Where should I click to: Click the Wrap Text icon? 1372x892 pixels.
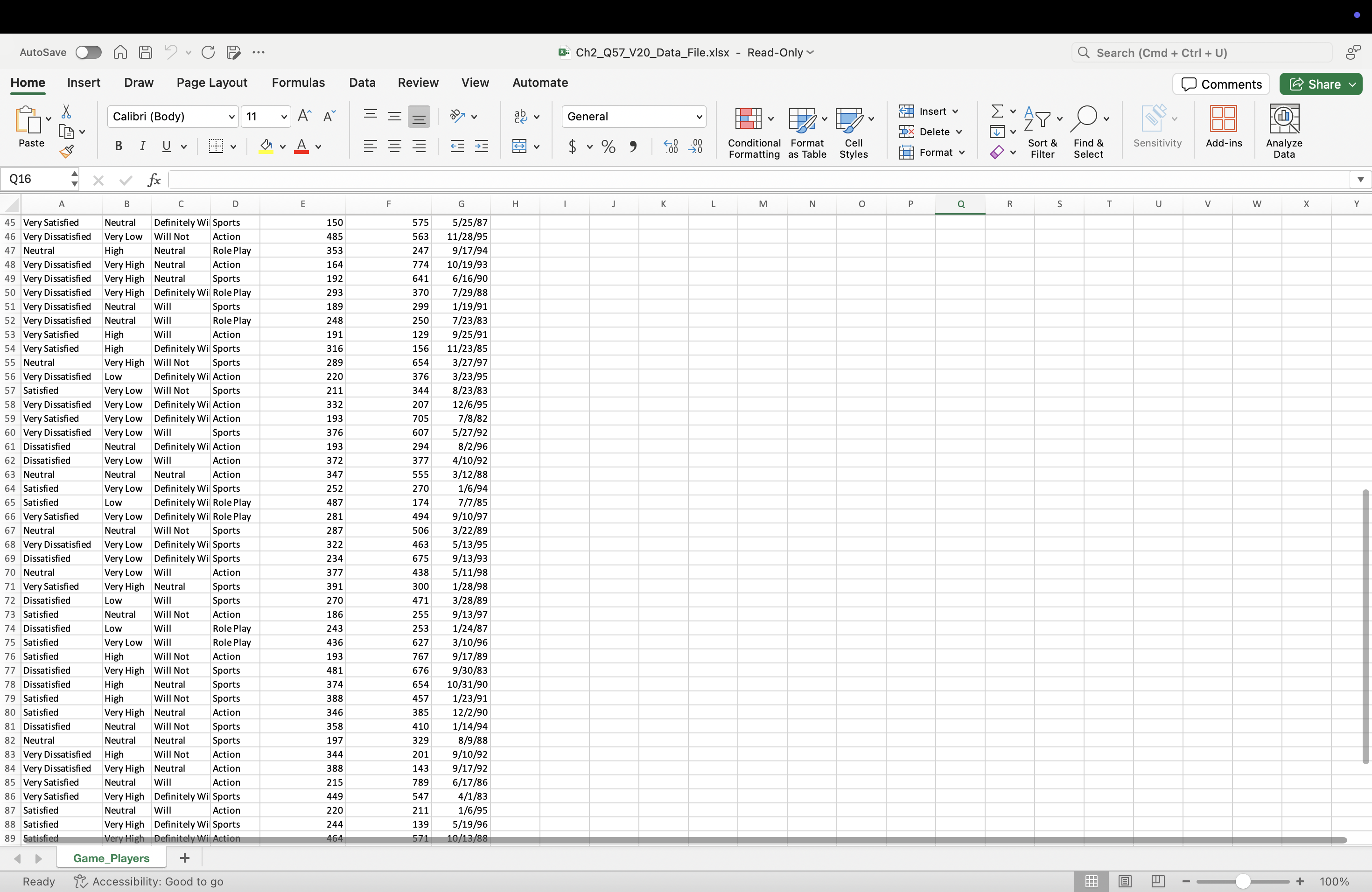[520, 116]
